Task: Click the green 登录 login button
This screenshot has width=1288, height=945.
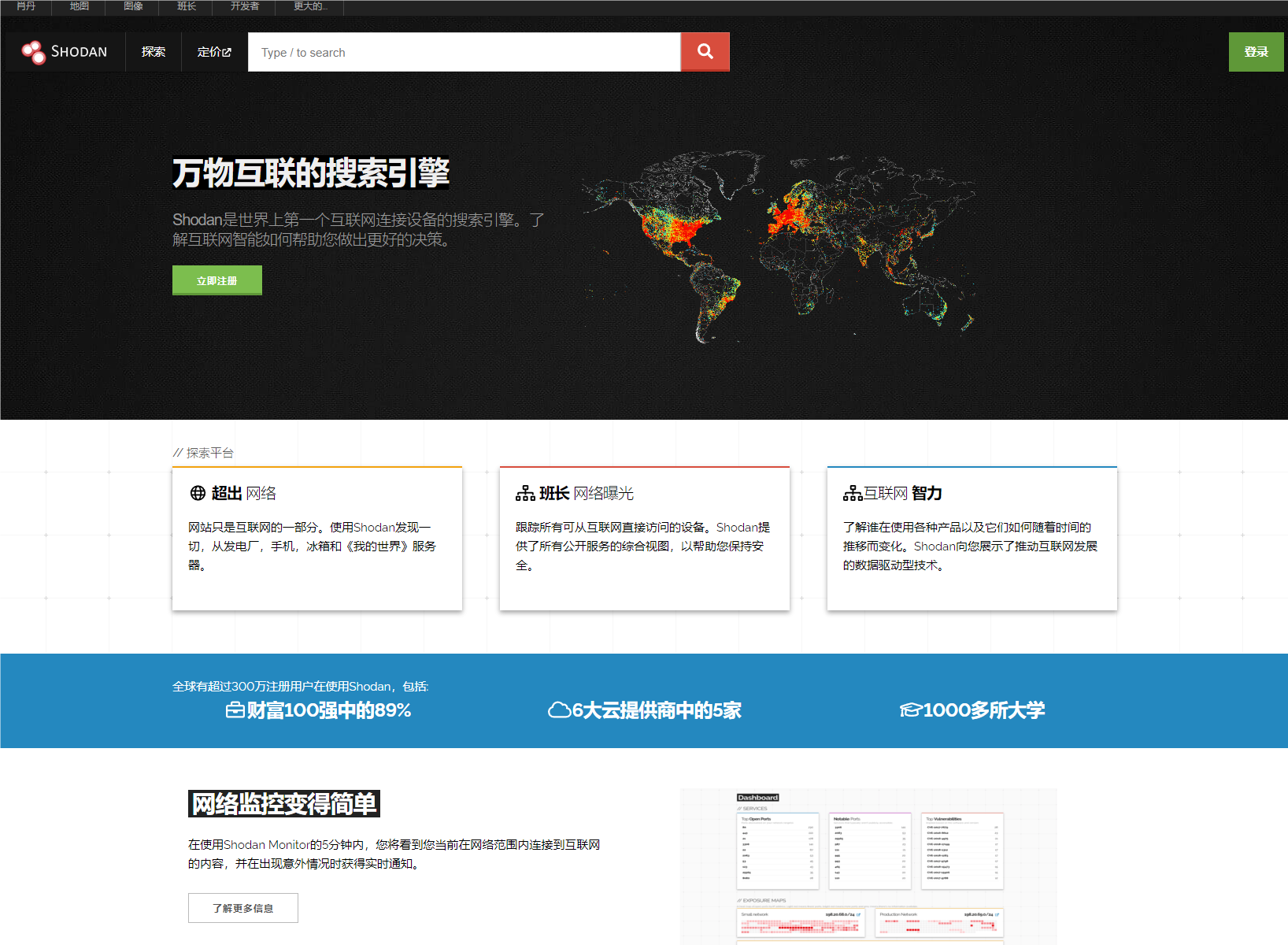Action: click(1256, 52)
